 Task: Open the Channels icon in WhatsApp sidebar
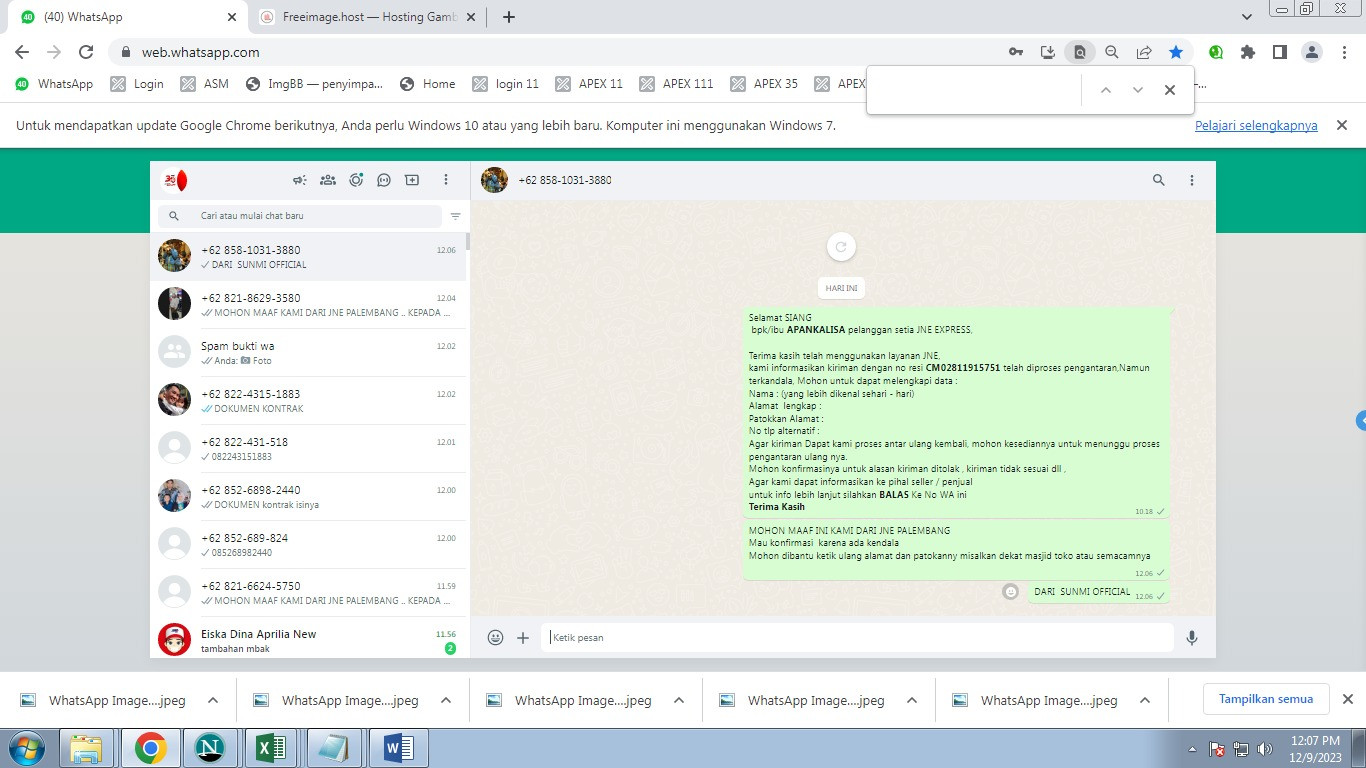coord(384,180)
